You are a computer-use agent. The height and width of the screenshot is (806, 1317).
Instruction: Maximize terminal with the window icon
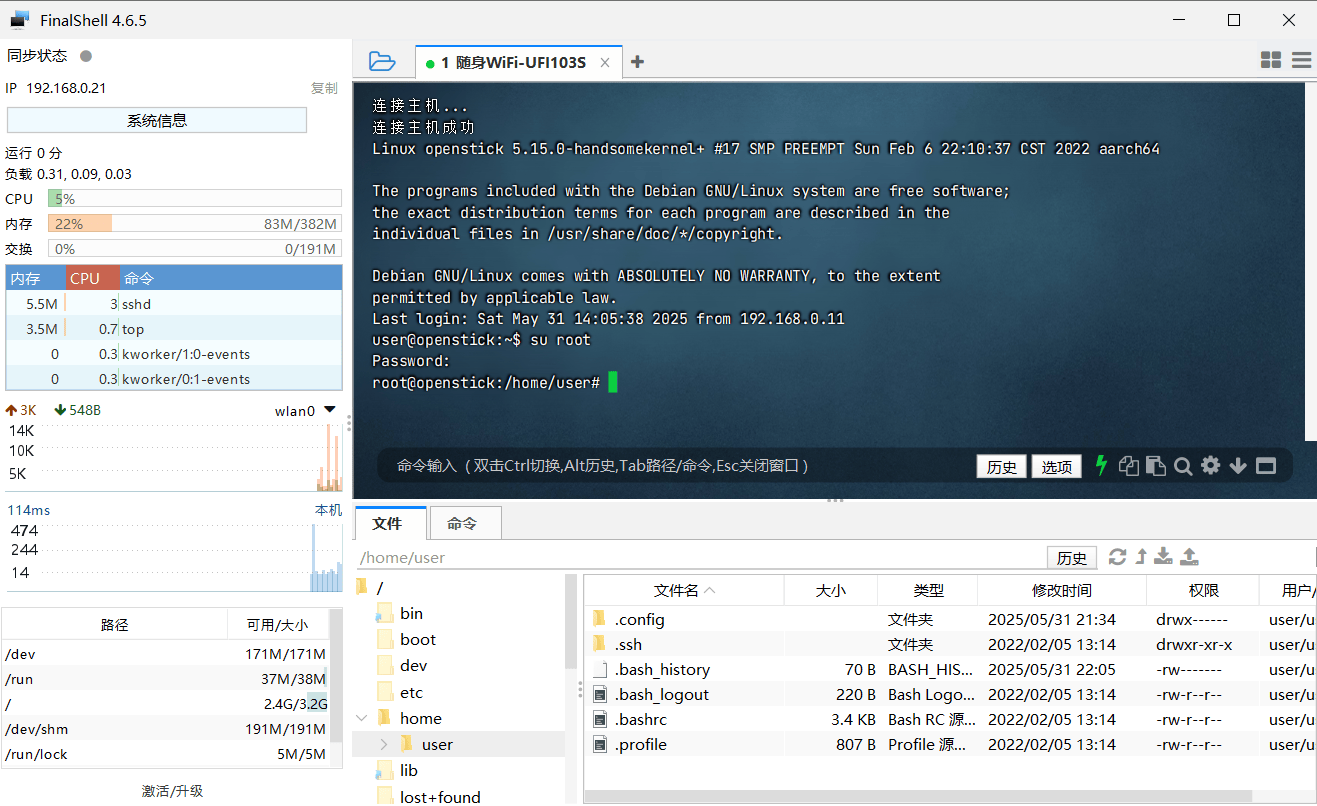1266,466
